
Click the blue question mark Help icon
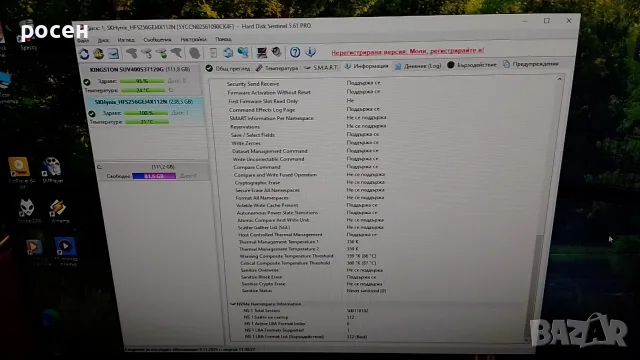[x=295, y=52]
